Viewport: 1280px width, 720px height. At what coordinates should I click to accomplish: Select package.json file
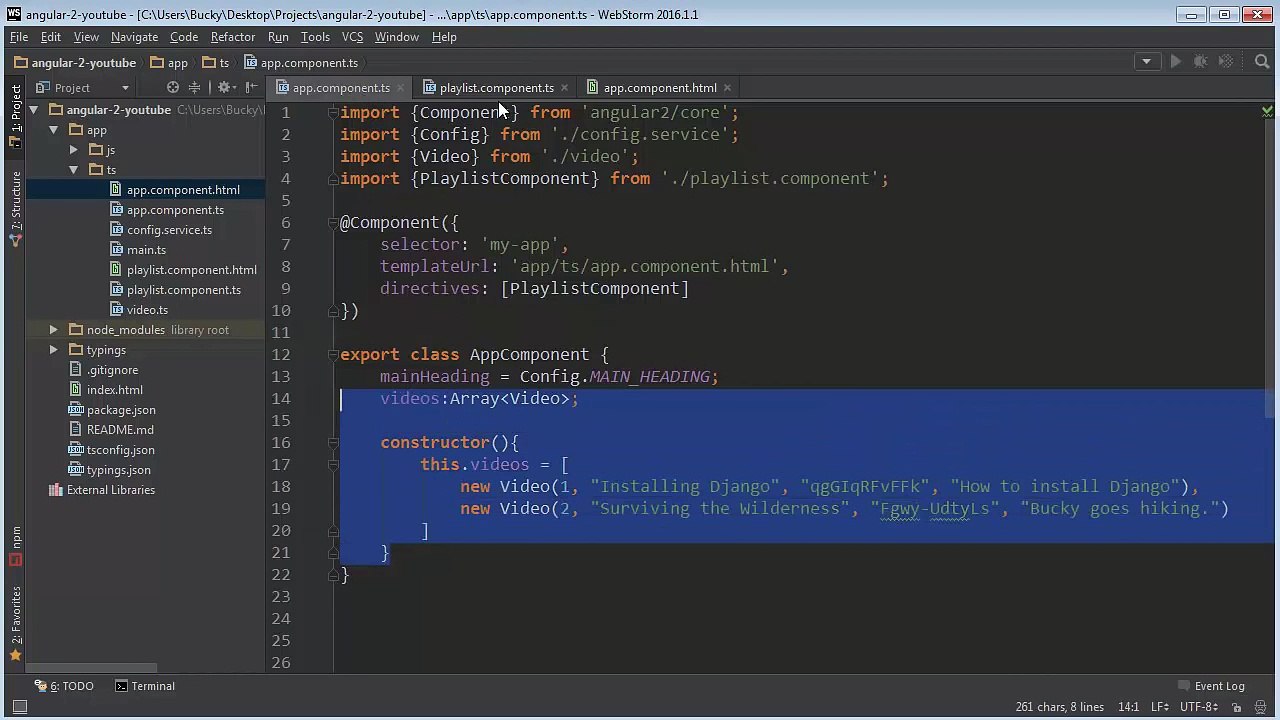(120, 410)
